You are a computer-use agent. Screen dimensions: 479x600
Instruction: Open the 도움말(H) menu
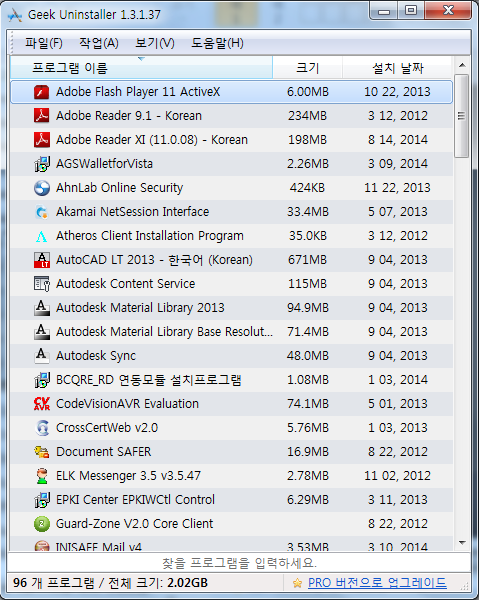[x=217, y=43]
